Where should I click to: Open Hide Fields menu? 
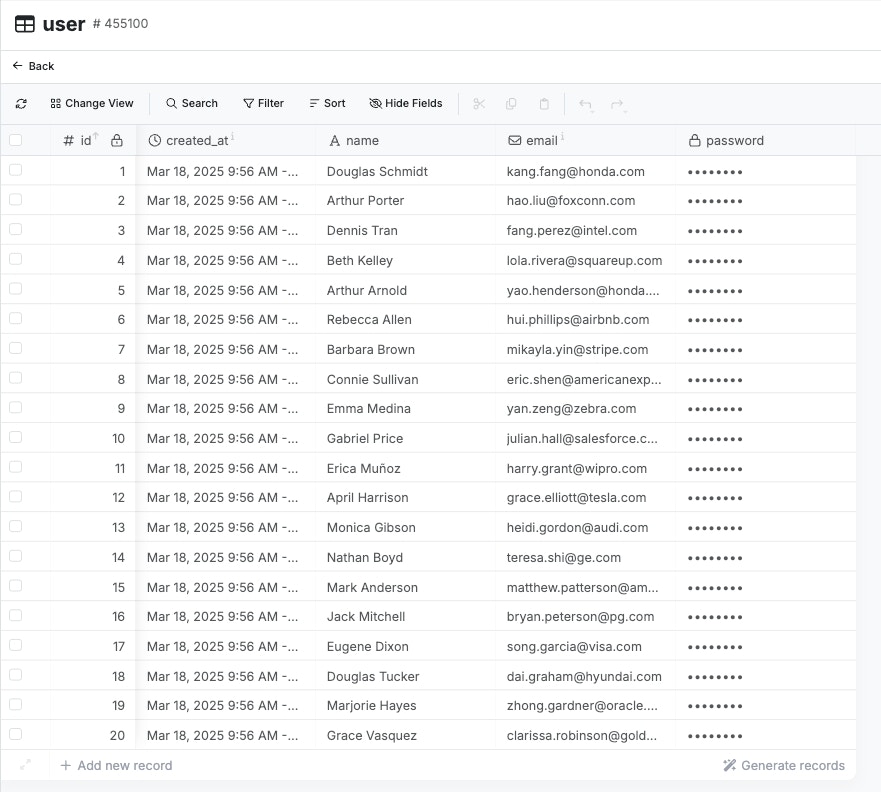click(x=406, y=103)
